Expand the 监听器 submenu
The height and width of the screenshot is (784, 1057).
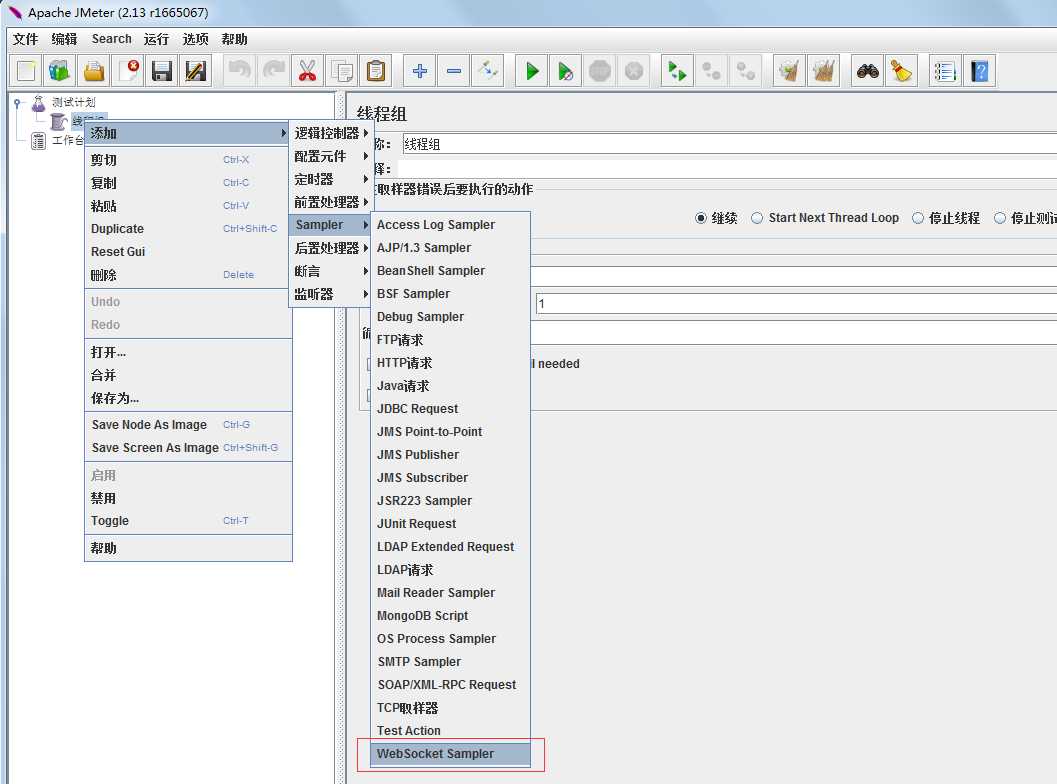[x=330, y=294]
